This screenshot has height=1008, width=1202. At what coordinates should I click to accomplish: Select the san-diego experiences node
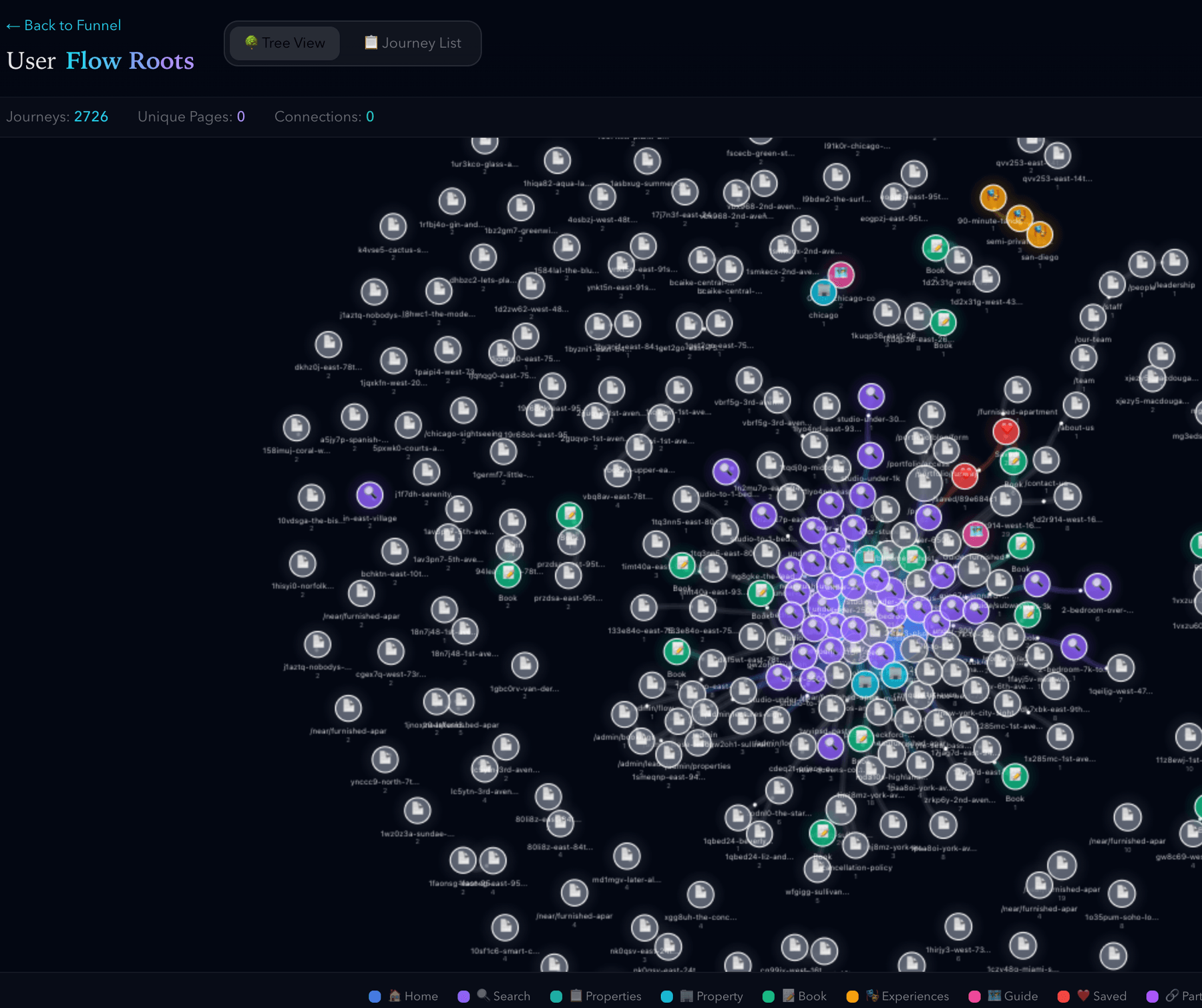click(1039, 234)
